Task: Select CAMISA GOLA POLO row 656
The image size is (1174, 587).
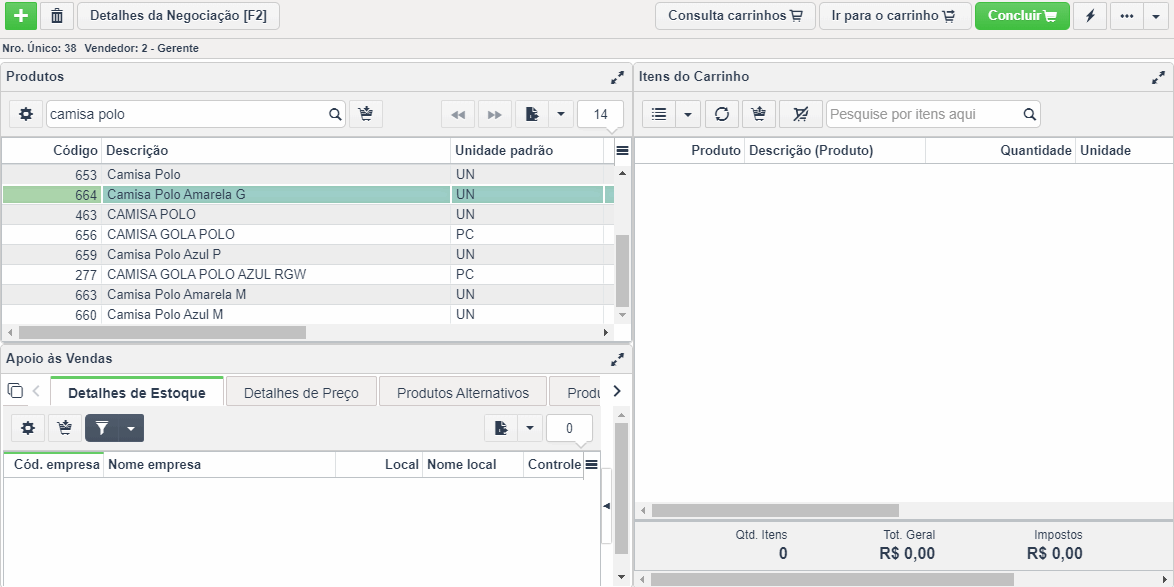Action: pos(308,234)
